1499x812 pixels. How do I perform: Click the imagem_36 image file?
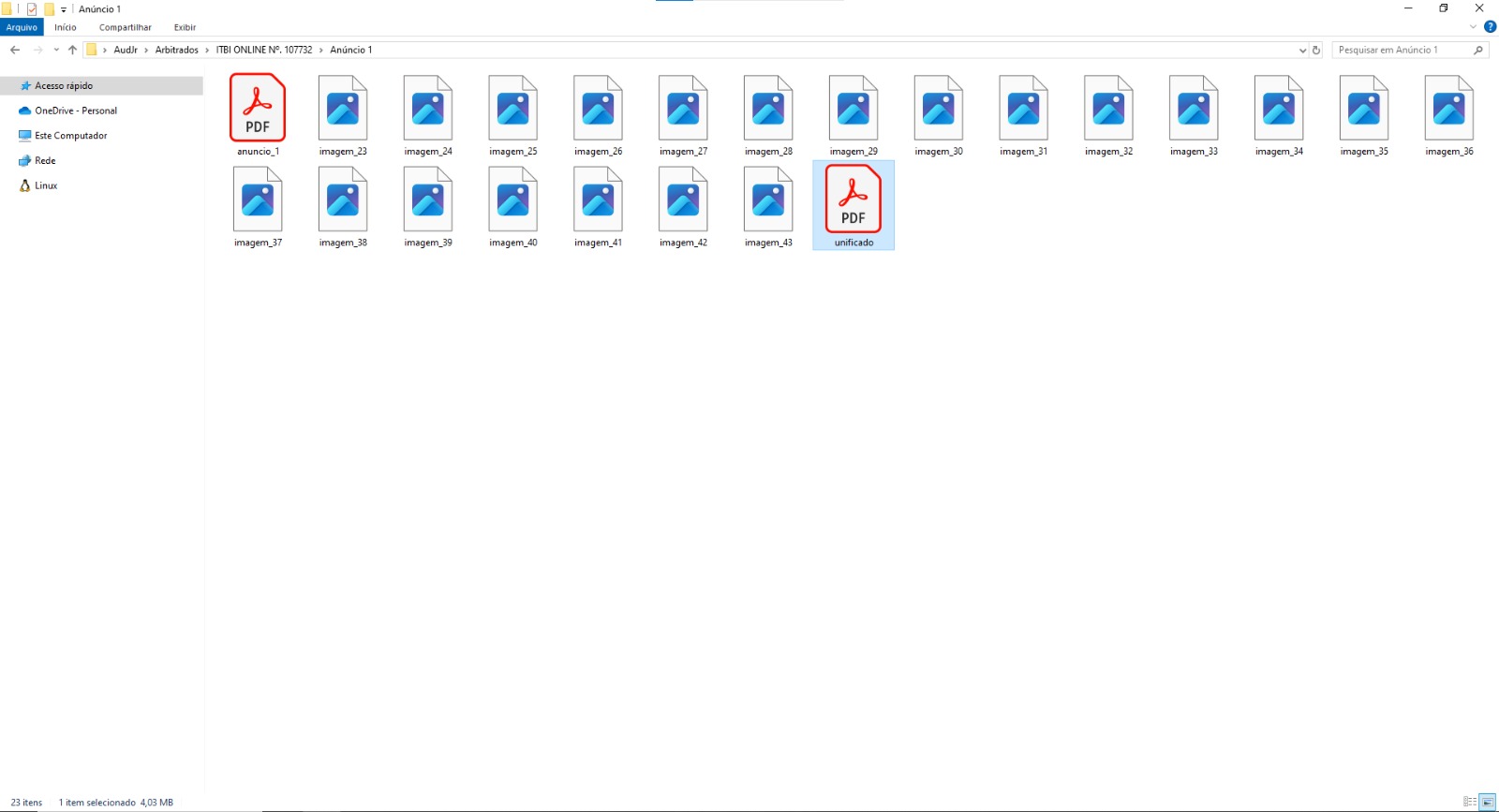pyautogui.click(x=1448, y=113)
